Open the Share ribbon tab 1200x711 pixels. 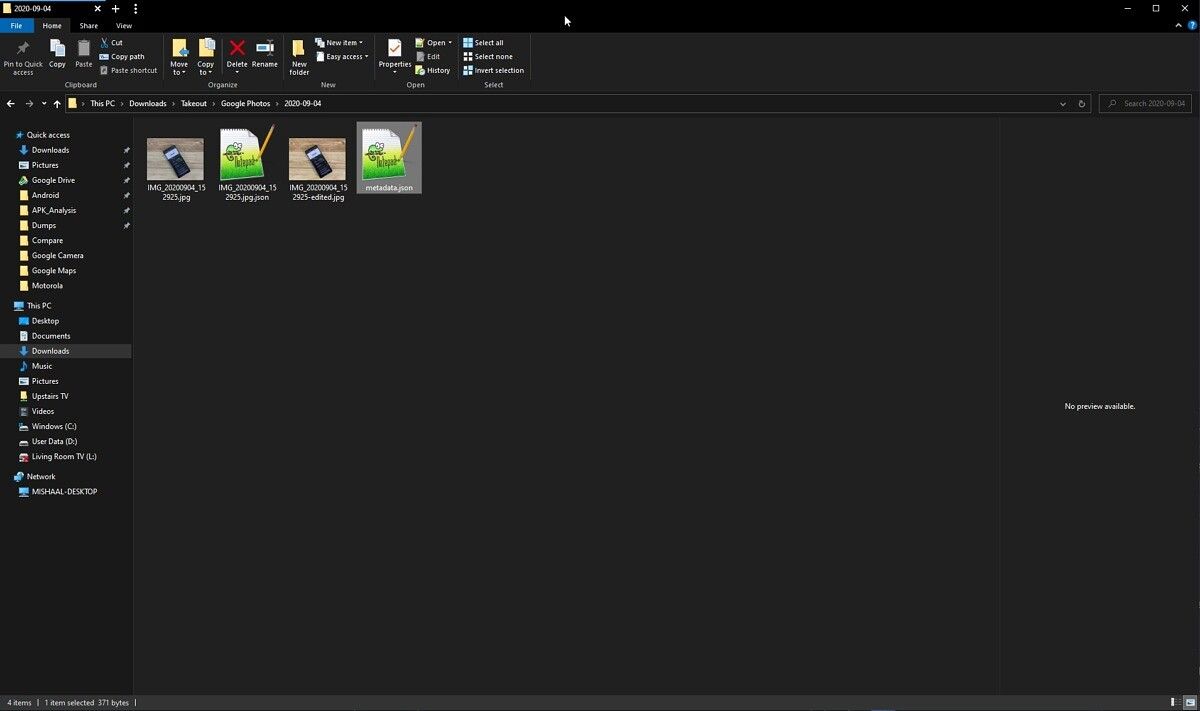(x=86, y=25)
